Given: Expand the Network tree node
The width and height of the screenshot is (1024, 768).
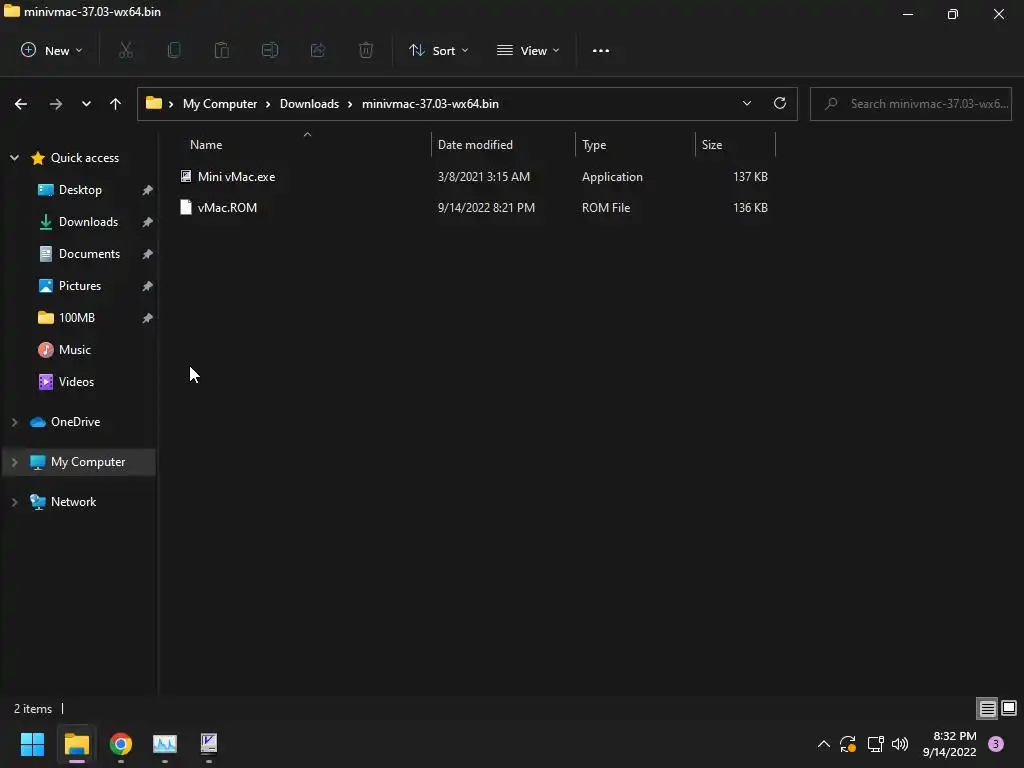Looking at the screenshot, I should coord(14,502).
